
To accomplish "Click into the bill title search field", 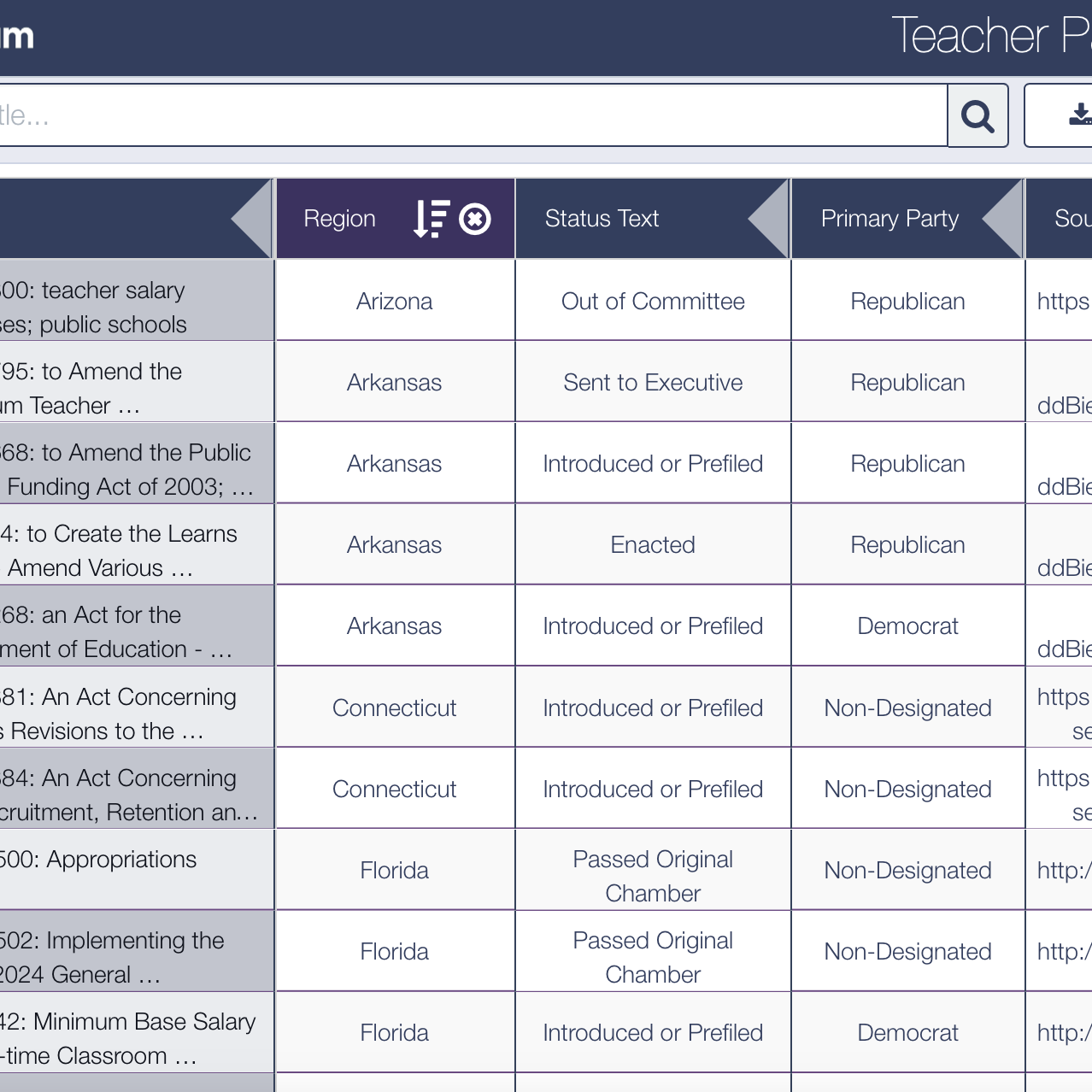I will [470, 115].
